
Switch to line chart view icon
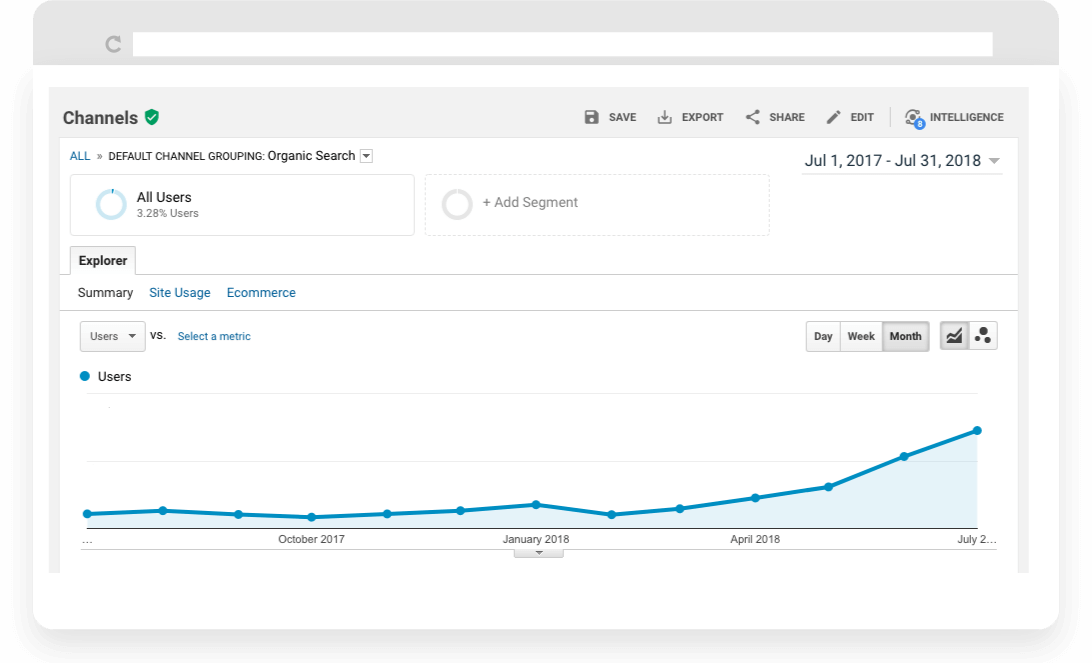954,336
